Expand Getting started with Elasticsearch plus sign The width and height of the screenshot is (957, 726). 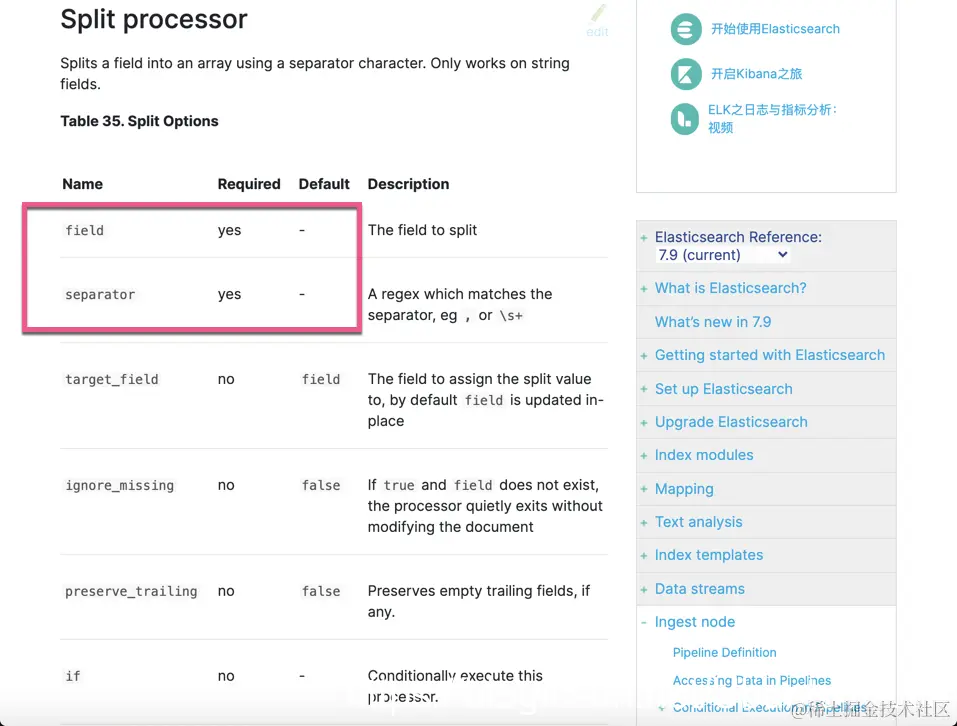coord(644,356)
